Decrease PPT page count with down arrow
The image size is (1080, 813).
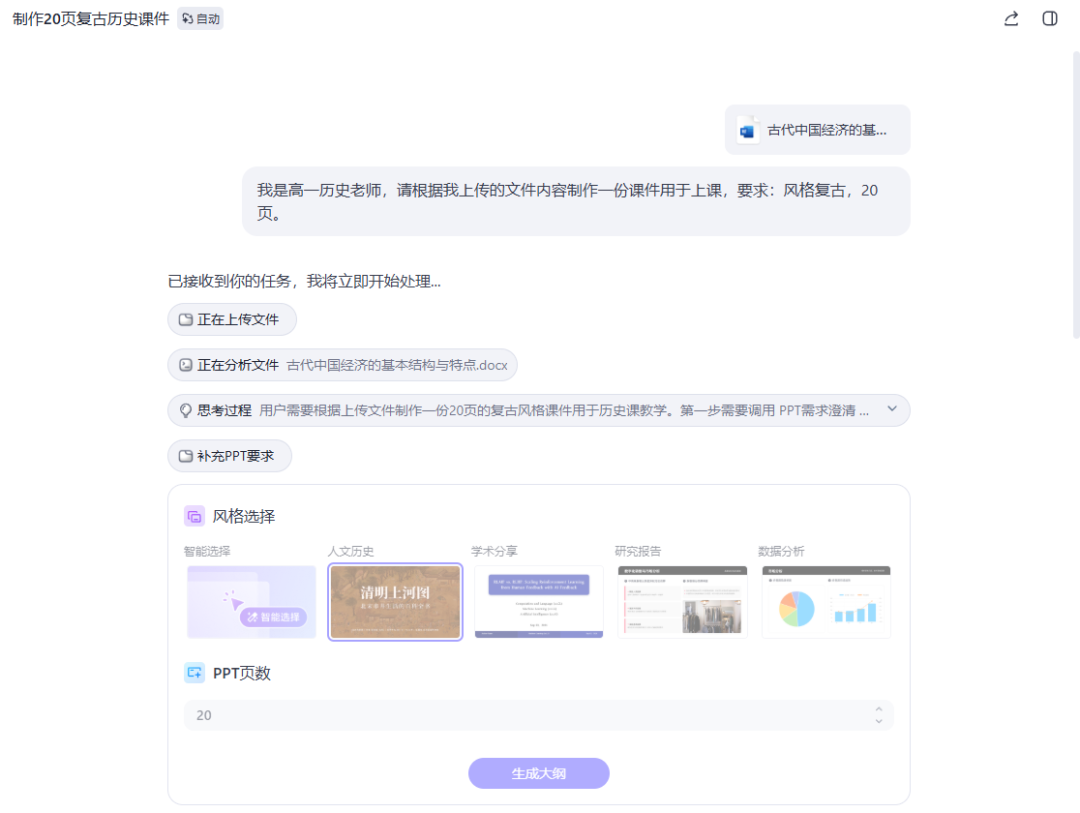[879, 721]
